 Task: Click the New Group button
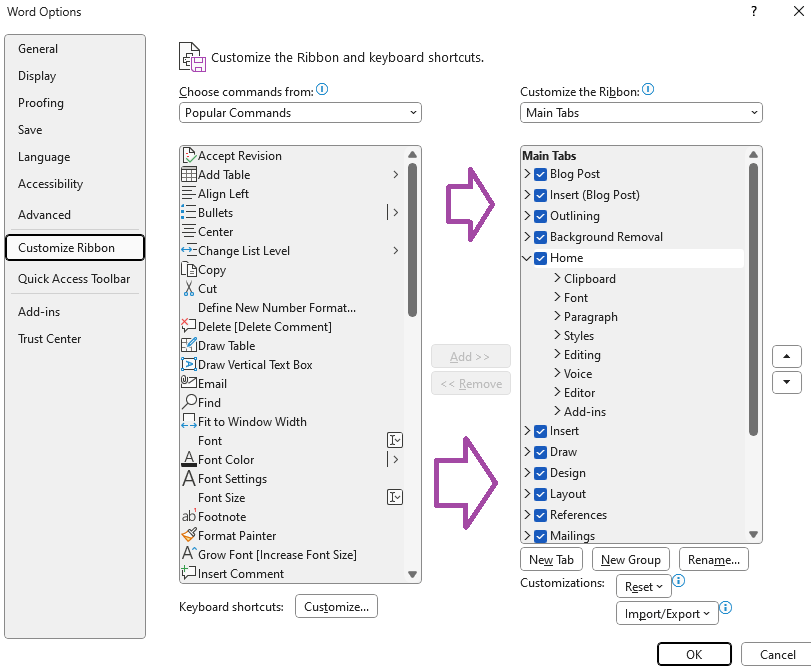[630, 559]
